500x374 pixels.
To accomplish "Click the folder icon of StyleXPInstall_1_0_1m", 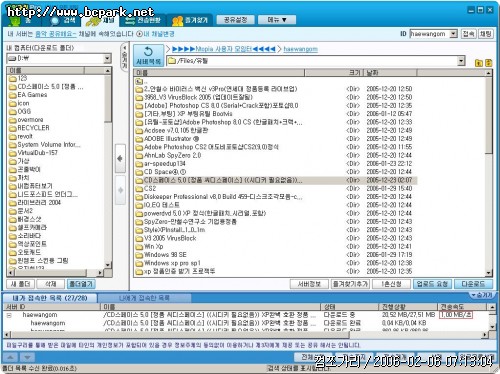I will (139, 230).
